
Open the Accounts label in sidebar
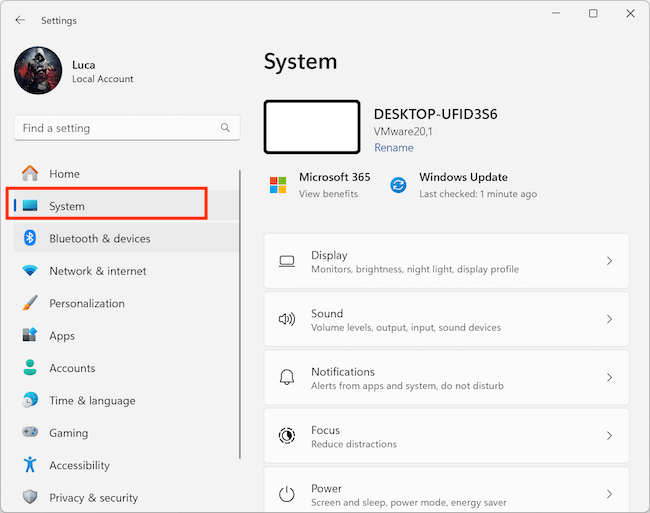[72, 368]
